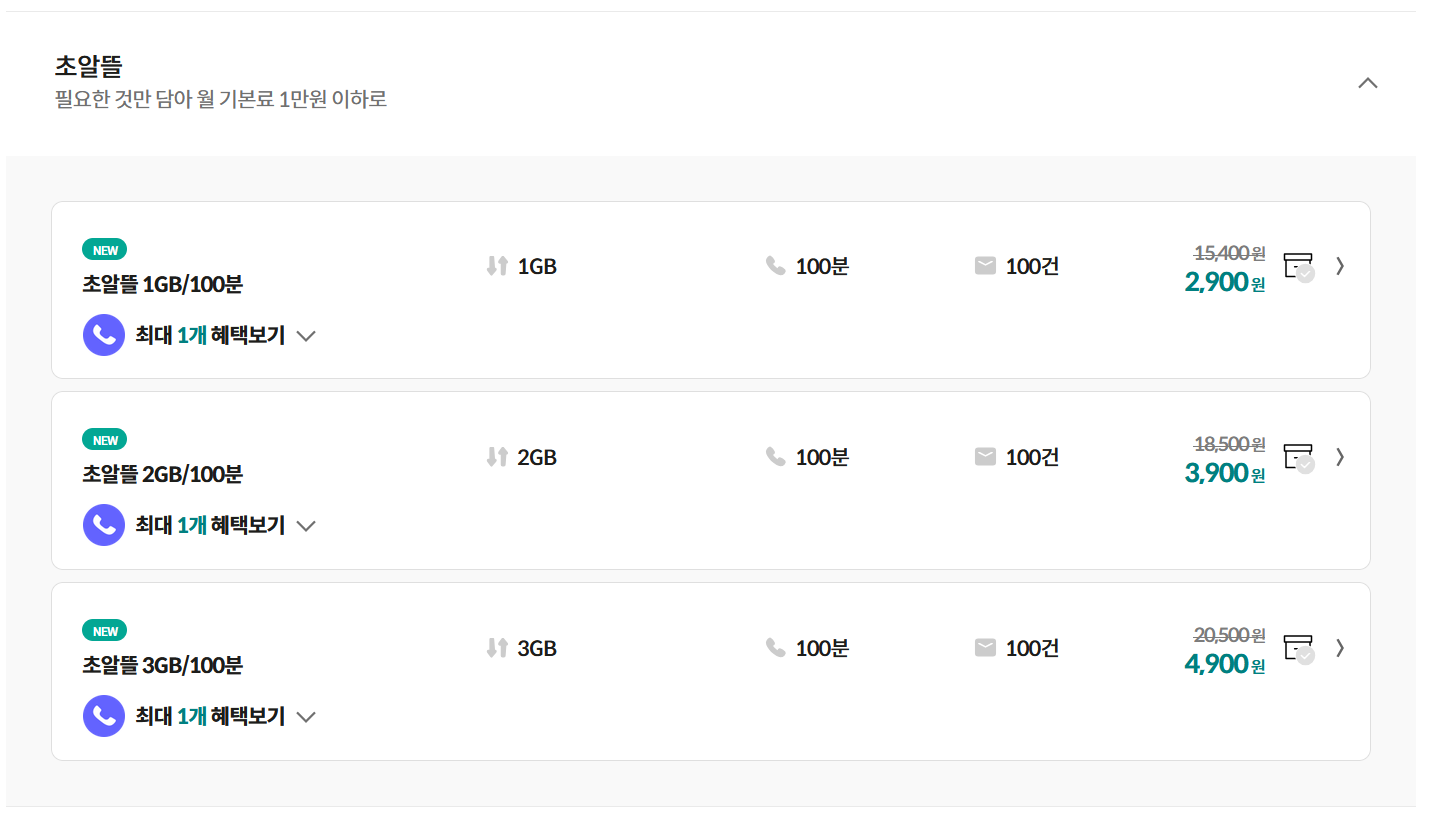
Task: Open the 초알뜰 2GB/100분 plan title
Action: [x=162, y=474]
